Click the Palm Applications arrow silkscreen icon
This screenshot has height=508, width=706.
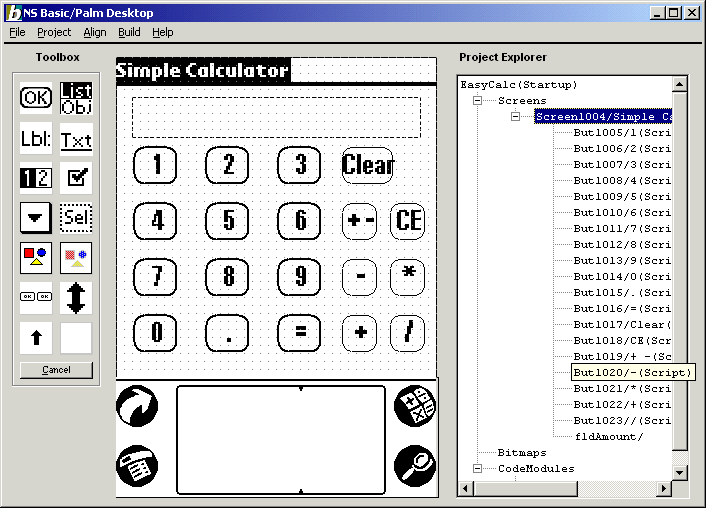click(x=137, y=406)
